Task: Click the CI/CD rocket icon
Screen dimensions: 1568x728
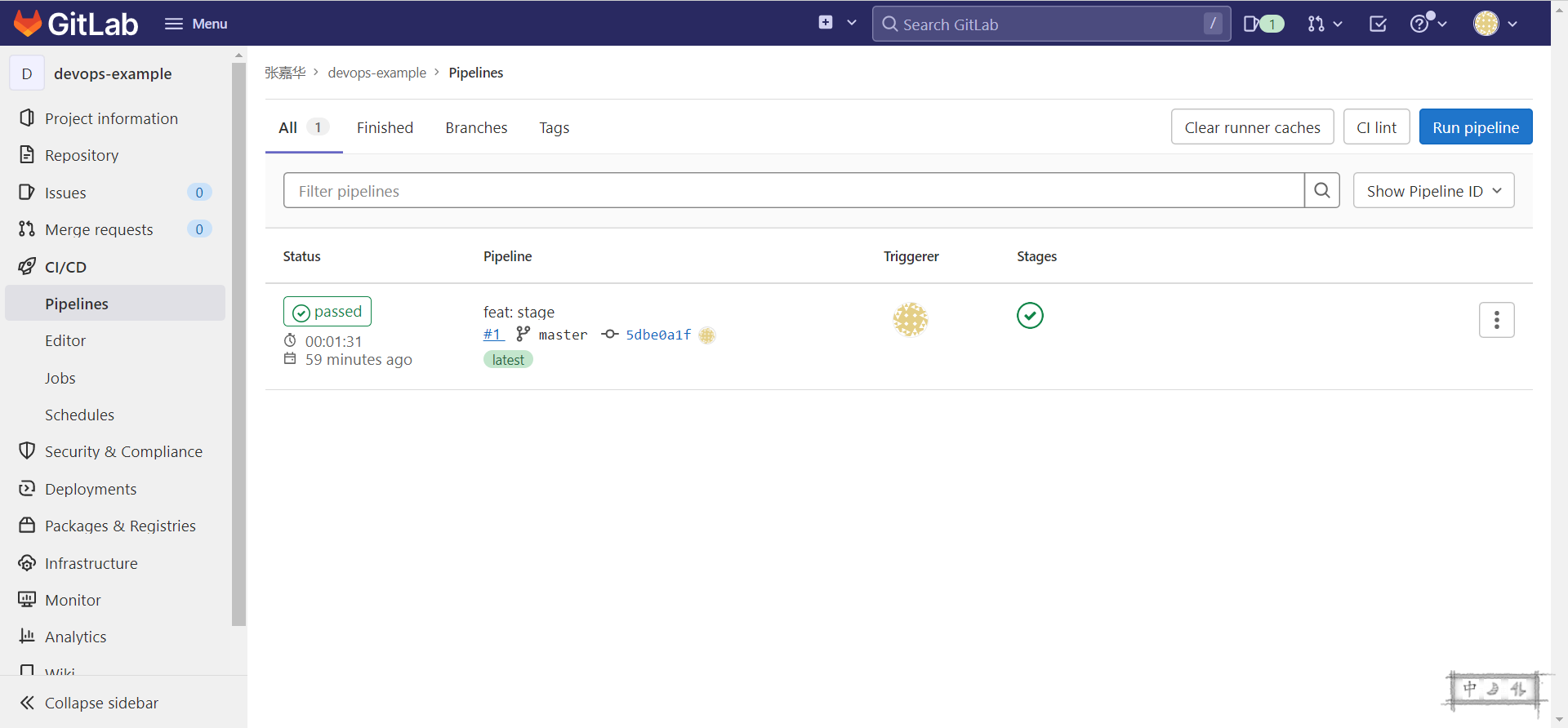Action: (x=27, y=266)
